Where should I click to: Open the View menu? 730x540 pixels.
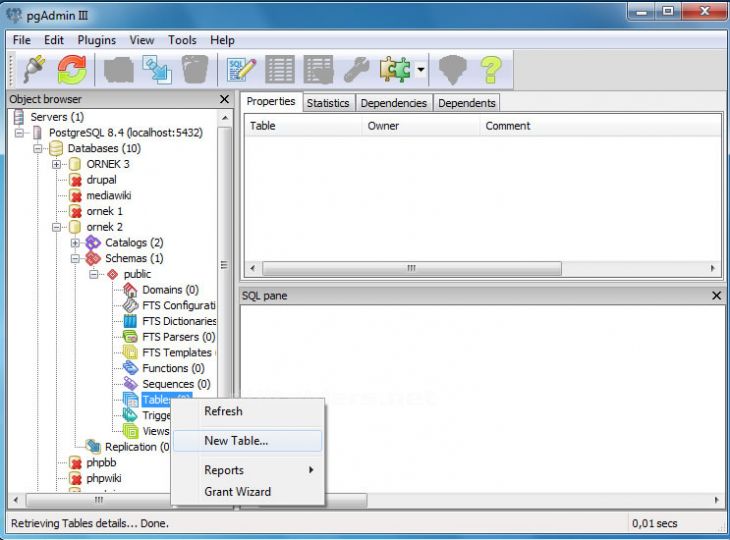[142, 40]
